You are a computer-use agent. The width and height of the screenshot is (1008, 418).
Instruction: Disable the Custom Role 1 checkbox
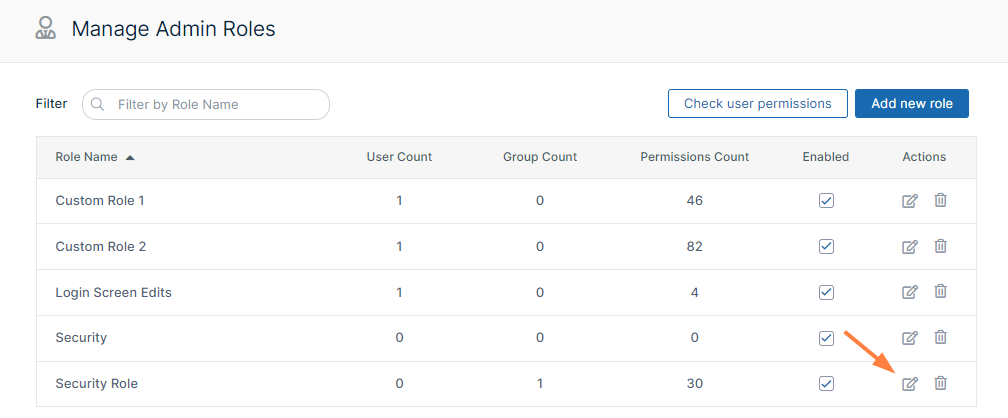click(826, 201)
